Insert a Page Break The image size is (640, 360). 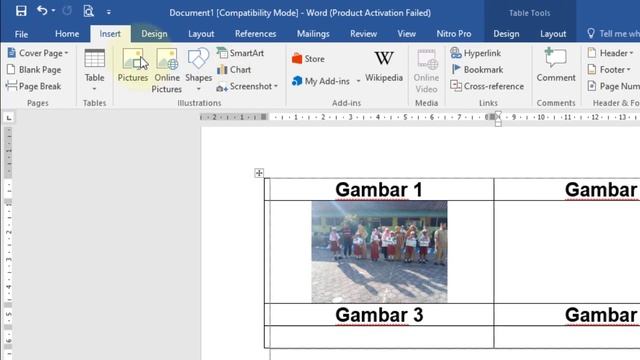coord(34,87)
